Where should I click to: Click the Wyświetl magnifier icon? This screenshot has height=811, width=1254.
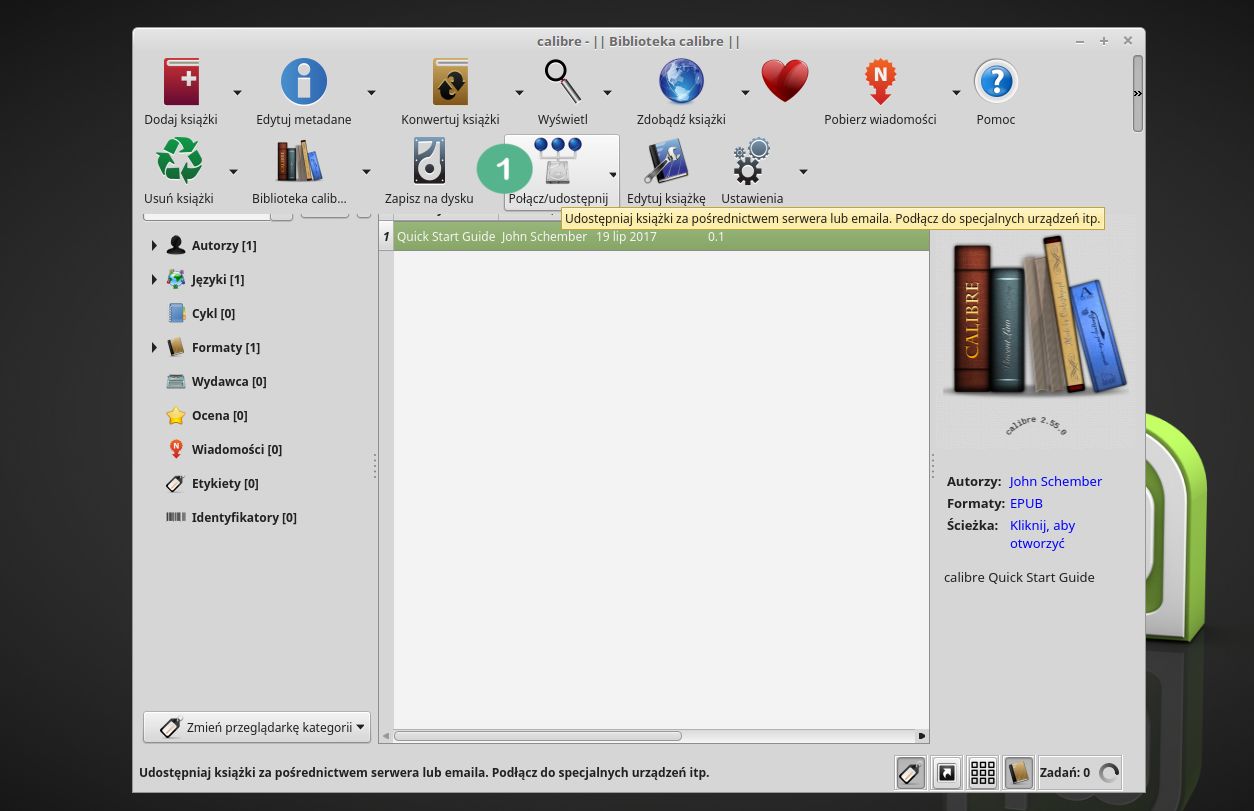tap(562, 82)
